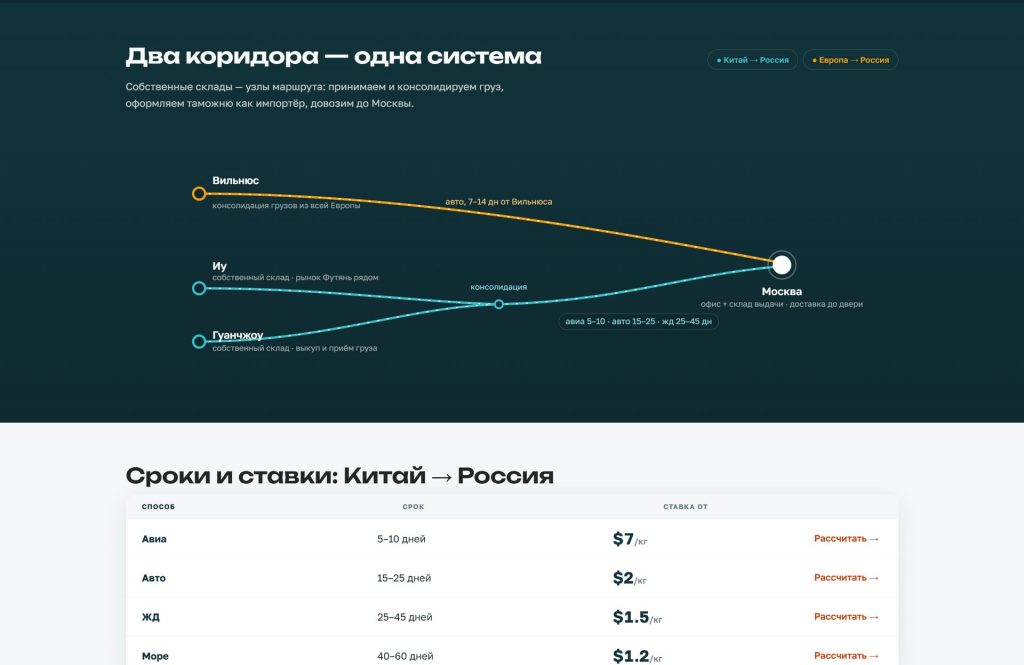Screen dimensions: 1024x665
Task: Click the Иу city label
Action: coord(219,266)
